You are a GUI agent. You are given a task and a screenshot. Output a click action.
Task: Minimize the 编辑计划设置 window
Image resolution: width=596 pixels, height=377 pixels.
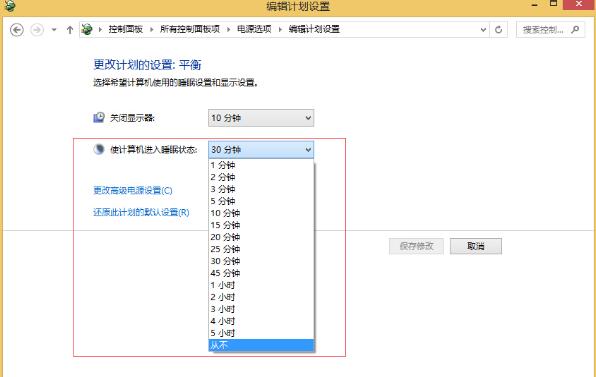pyautogui.click(x=534, y=5)
